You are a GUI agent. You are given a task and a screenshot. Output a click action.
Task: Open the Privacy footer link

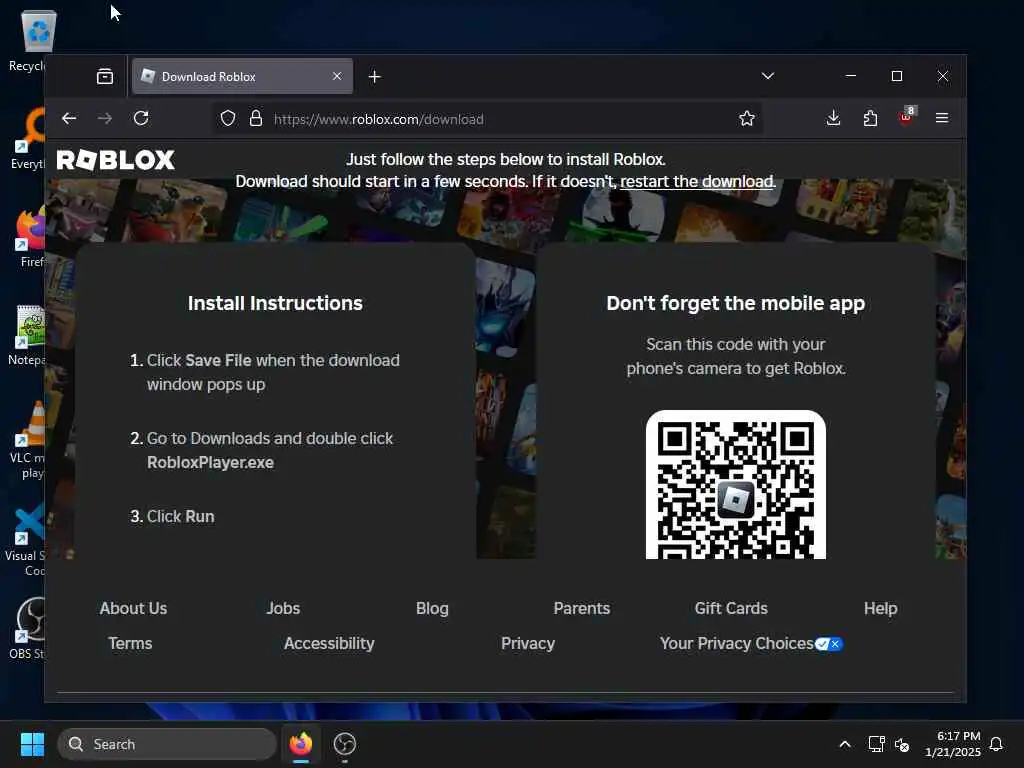pyautogui.click(x=528, y=643)
